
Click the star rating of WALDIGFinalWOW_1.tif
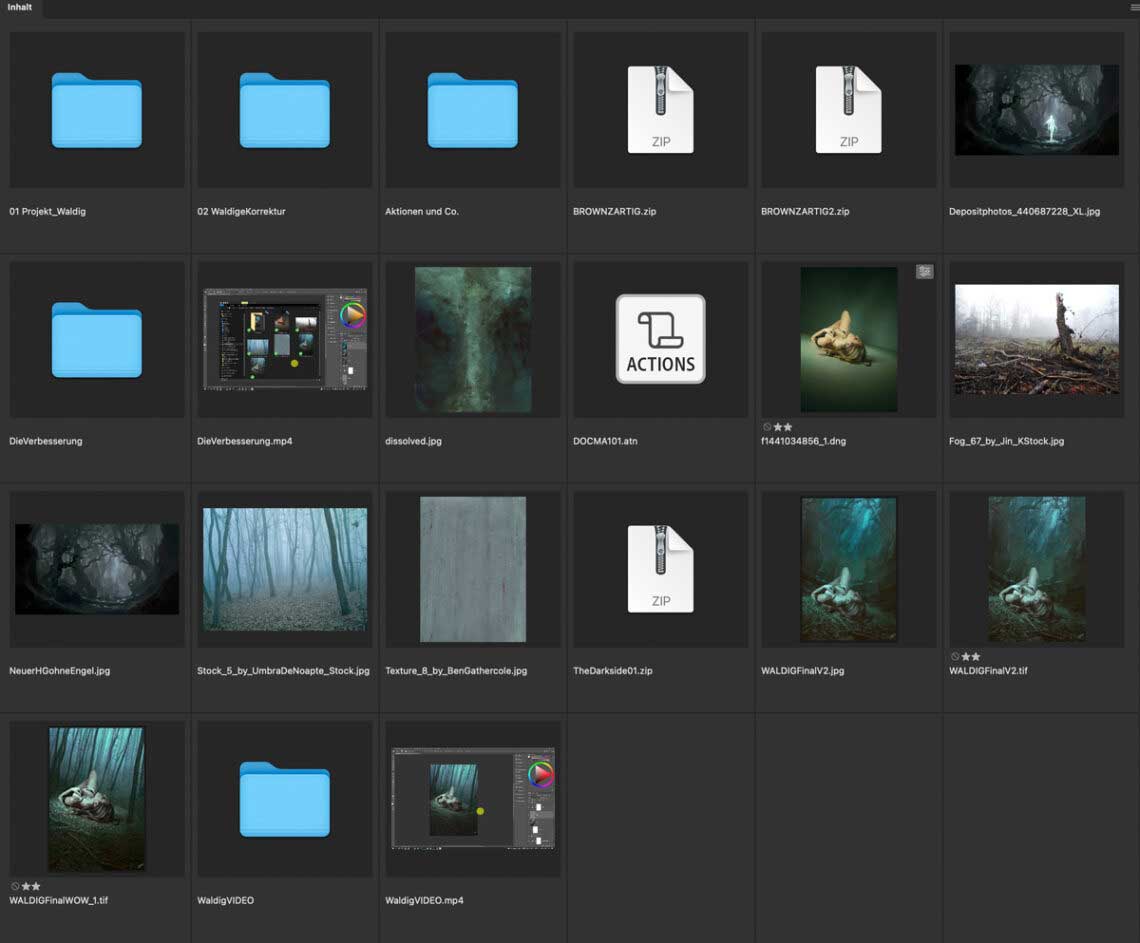point(31,886)
